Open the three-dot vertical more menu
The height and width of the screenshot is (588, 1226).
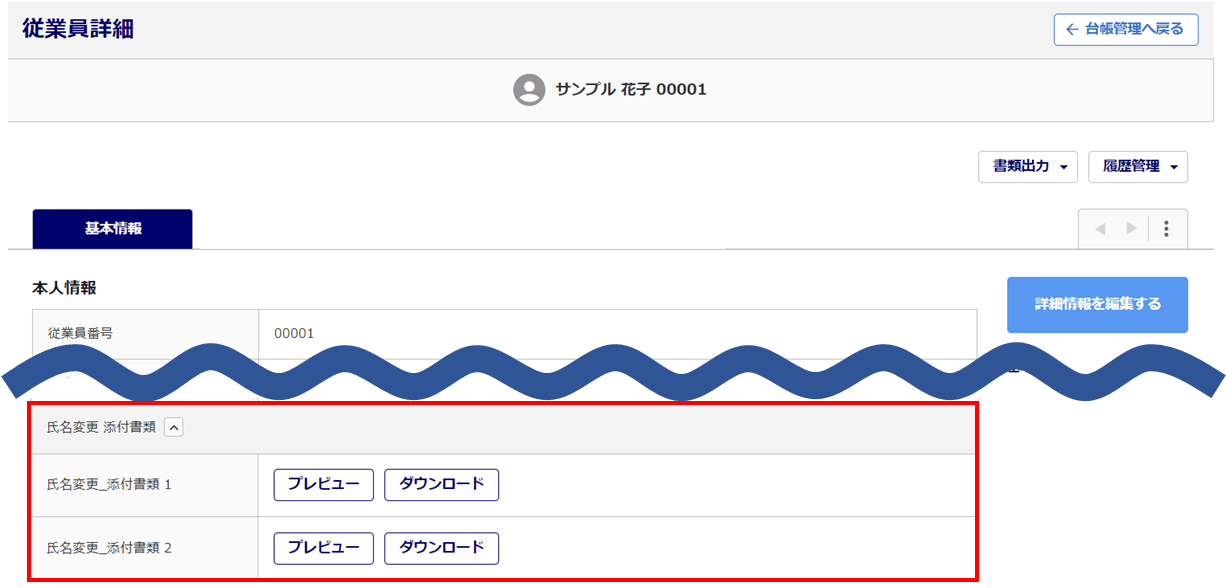coord(1166,229)
